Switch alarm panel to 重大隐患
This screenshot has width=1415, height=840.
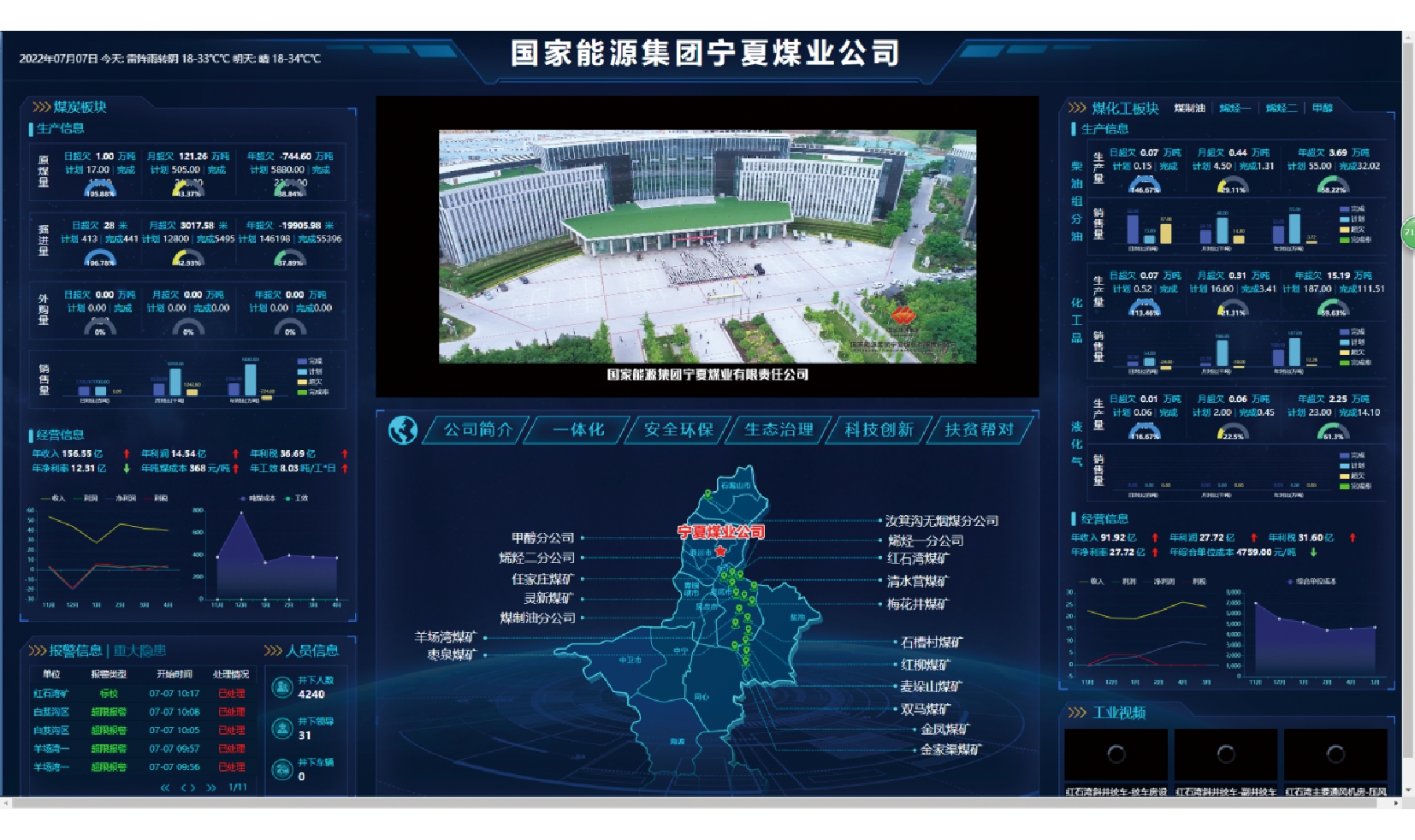tap(139, 650)
